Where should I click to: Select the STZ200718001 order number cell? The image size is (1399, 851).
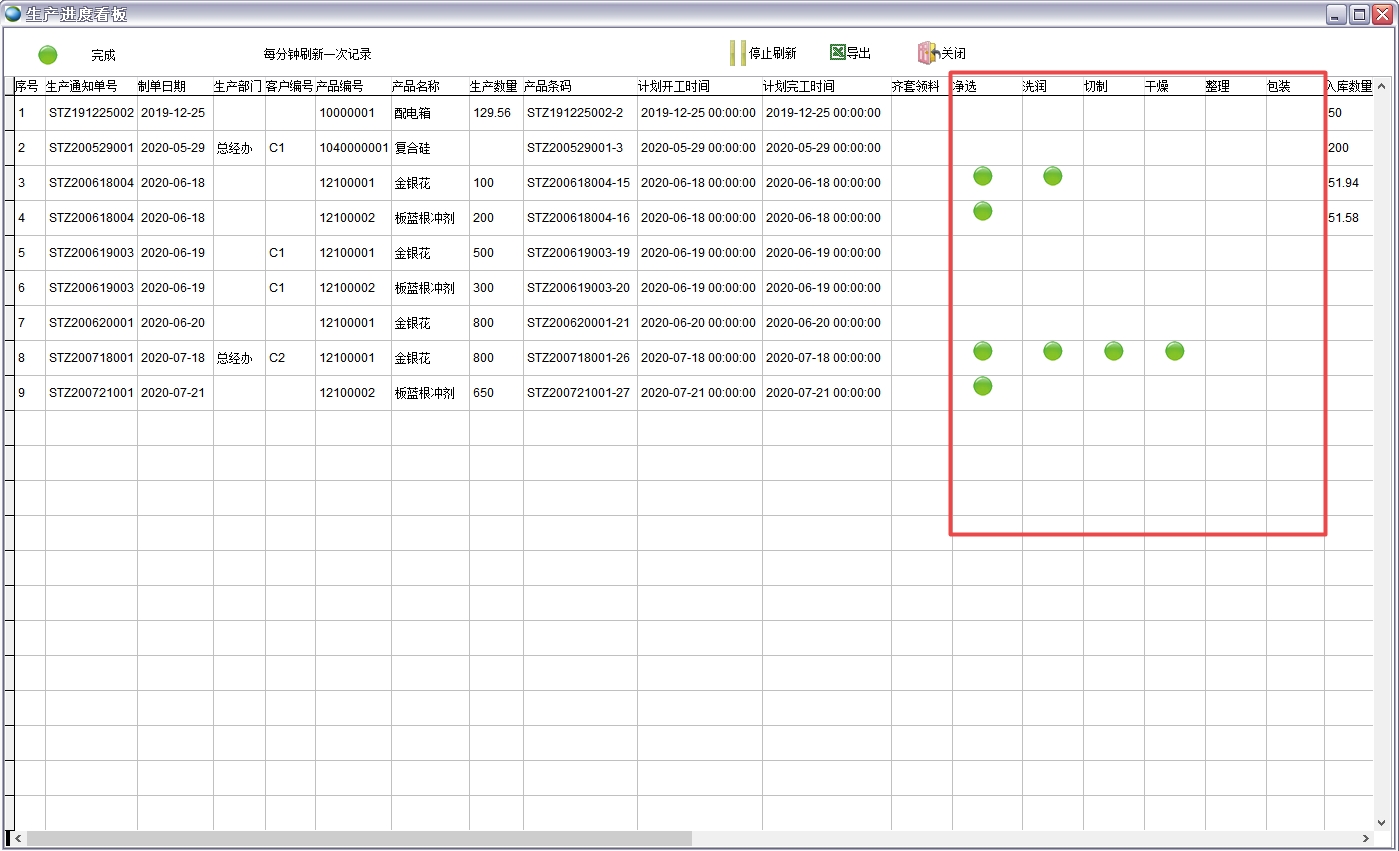click(x=91, y=358)
